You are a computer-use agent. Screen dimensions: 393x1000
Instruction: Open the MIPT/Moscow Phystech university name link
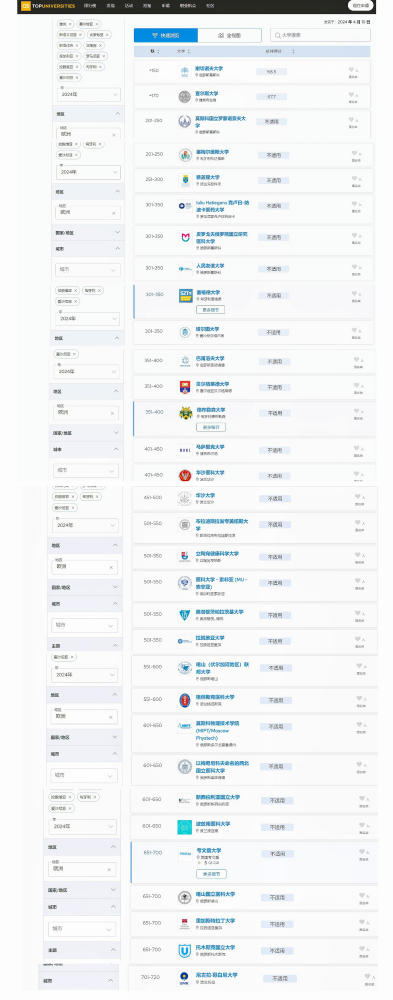pyautogui.click(x=218, y=729)
